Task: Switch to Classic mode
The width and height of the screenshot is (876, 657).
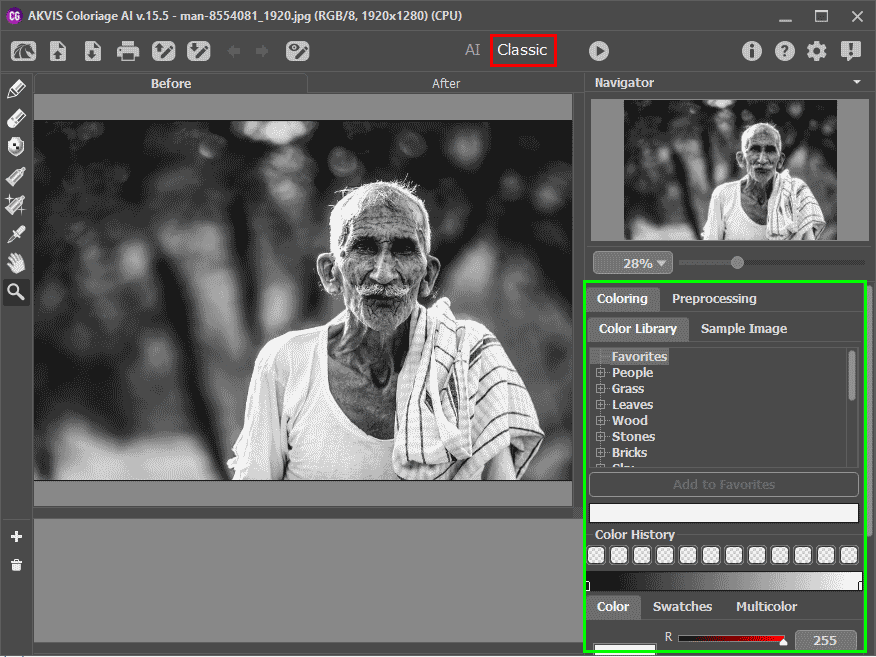Action: pos(522,50)
